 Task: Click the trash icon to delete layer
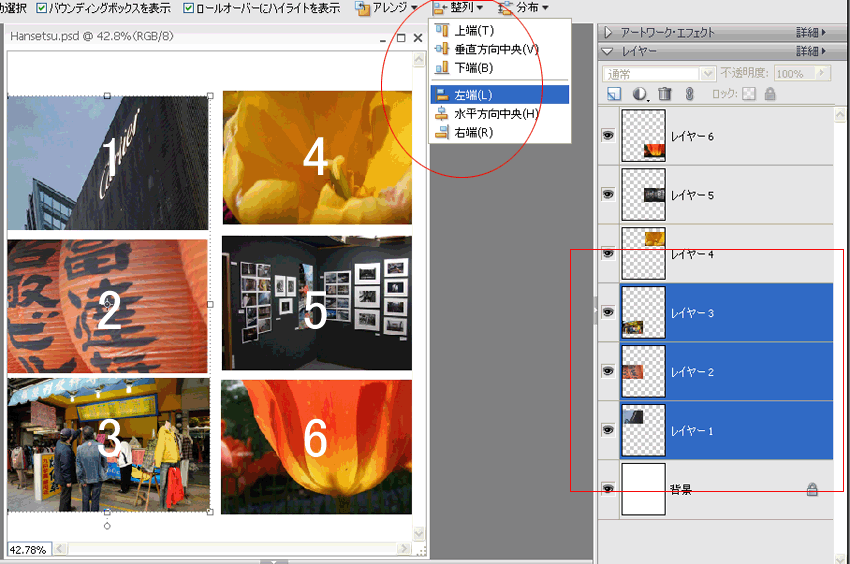[x=665, y=94]
